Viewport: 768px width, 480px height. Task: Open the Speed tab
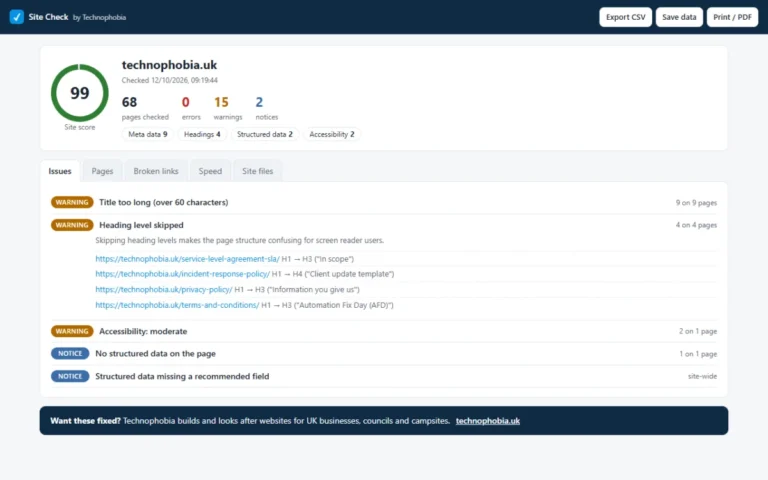(210, 171)
